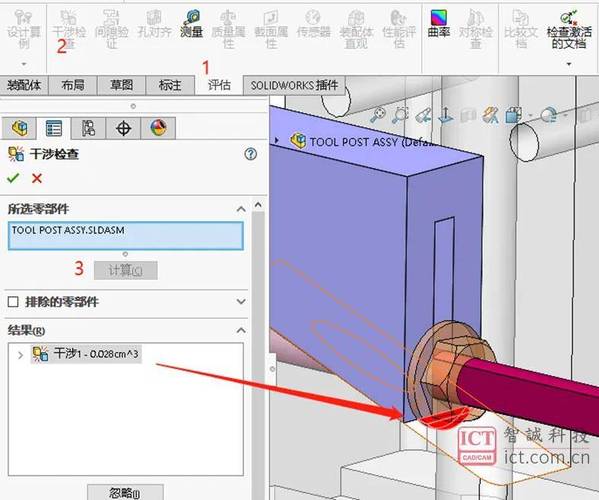Screen dimensions: 599x500
Task: Open the DisplayManager color sphere tab
Action: [x=158, y=128]
